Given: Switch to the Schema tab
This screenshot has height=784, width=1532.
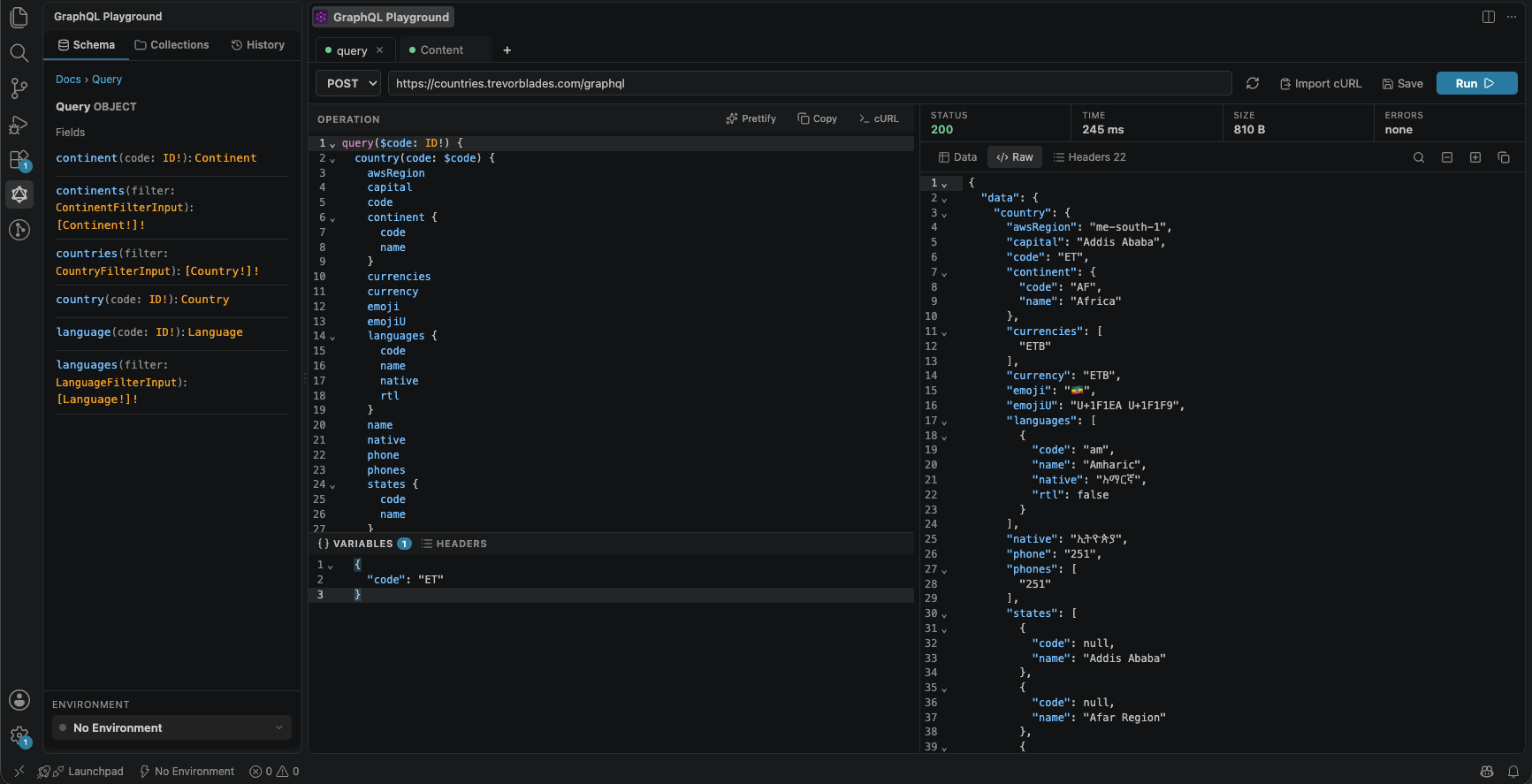Looking at the screenshot, I should tap(87, 45).
